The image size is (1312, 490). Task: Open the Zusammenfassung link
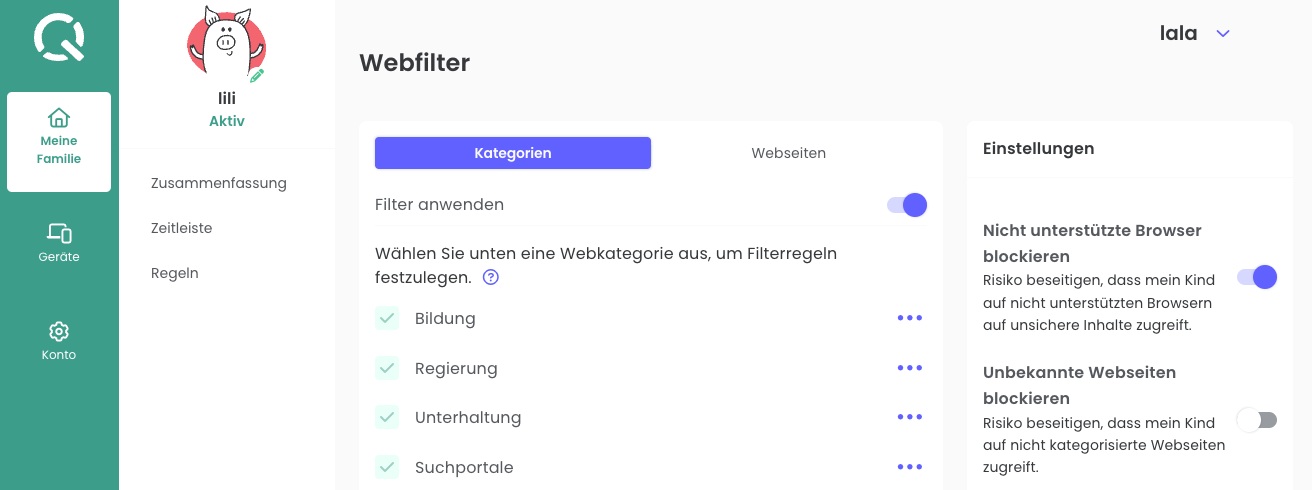click(219, 183)
